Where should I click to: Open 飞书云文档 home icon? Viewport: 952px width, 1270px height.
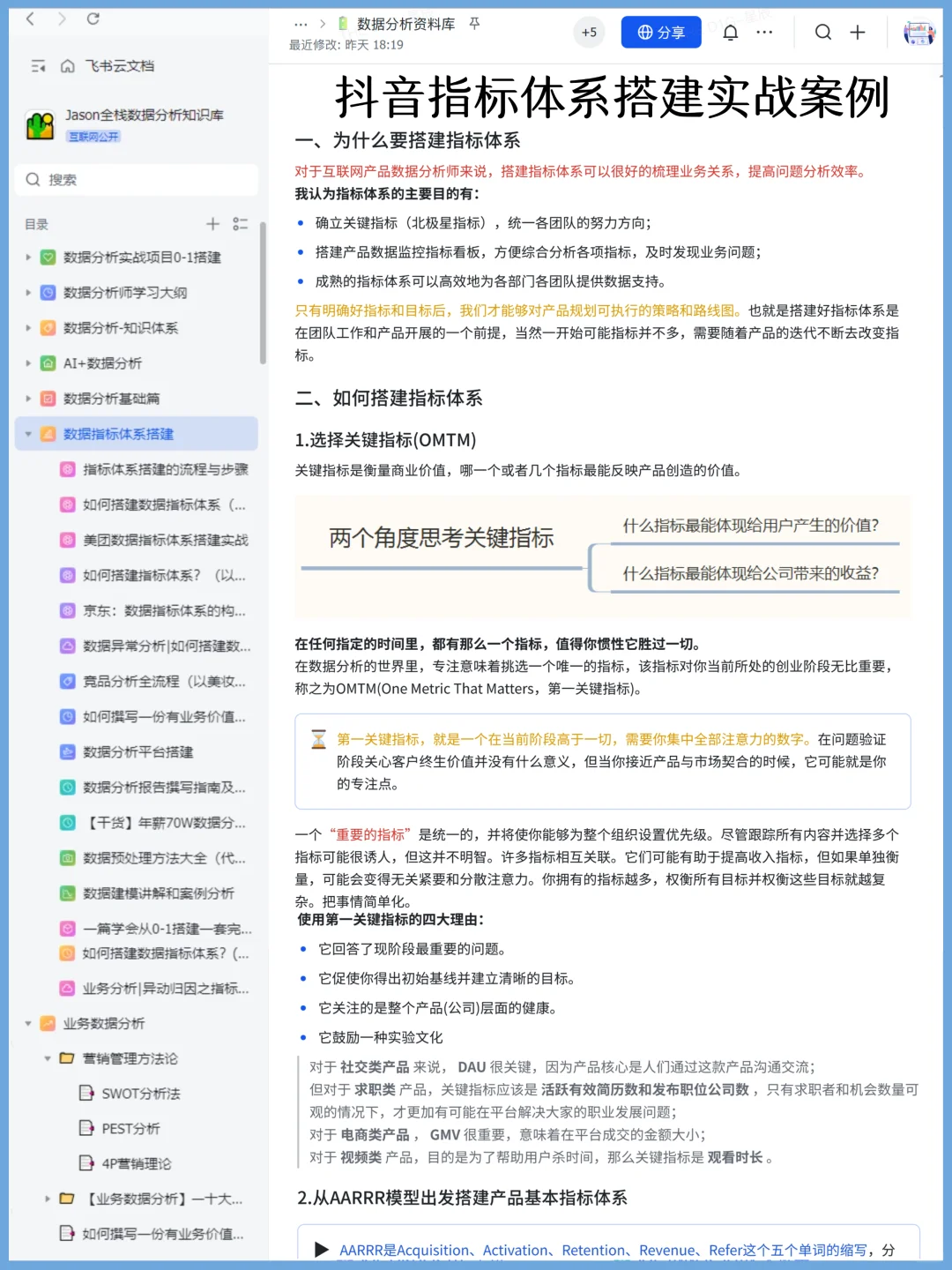pos(66,65)
